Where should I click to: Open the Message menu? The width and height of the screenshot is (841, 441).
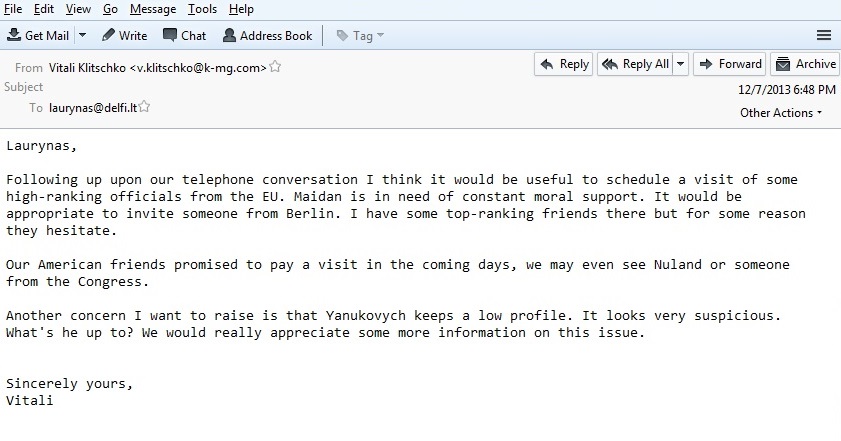pos(152,9)
